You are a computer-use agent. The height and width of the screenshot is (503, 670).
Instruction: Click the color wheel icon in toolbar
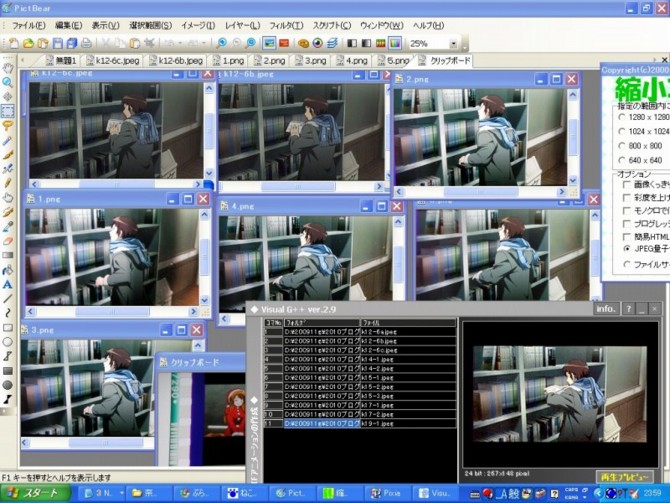click(x=317, y=43)
